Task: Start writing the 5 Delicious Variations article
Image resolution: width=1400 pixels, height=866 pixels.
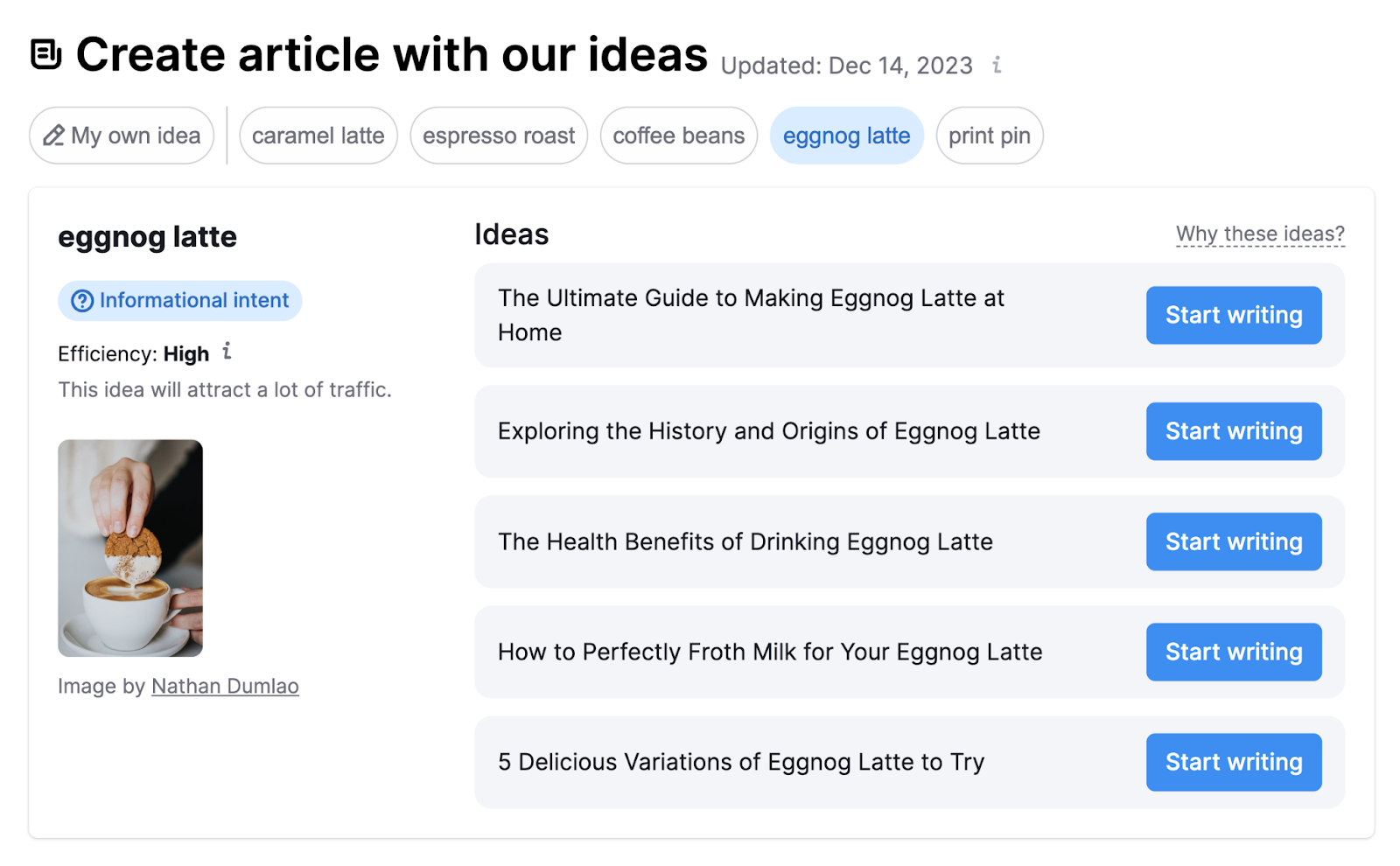Action: coord(1233,762)
